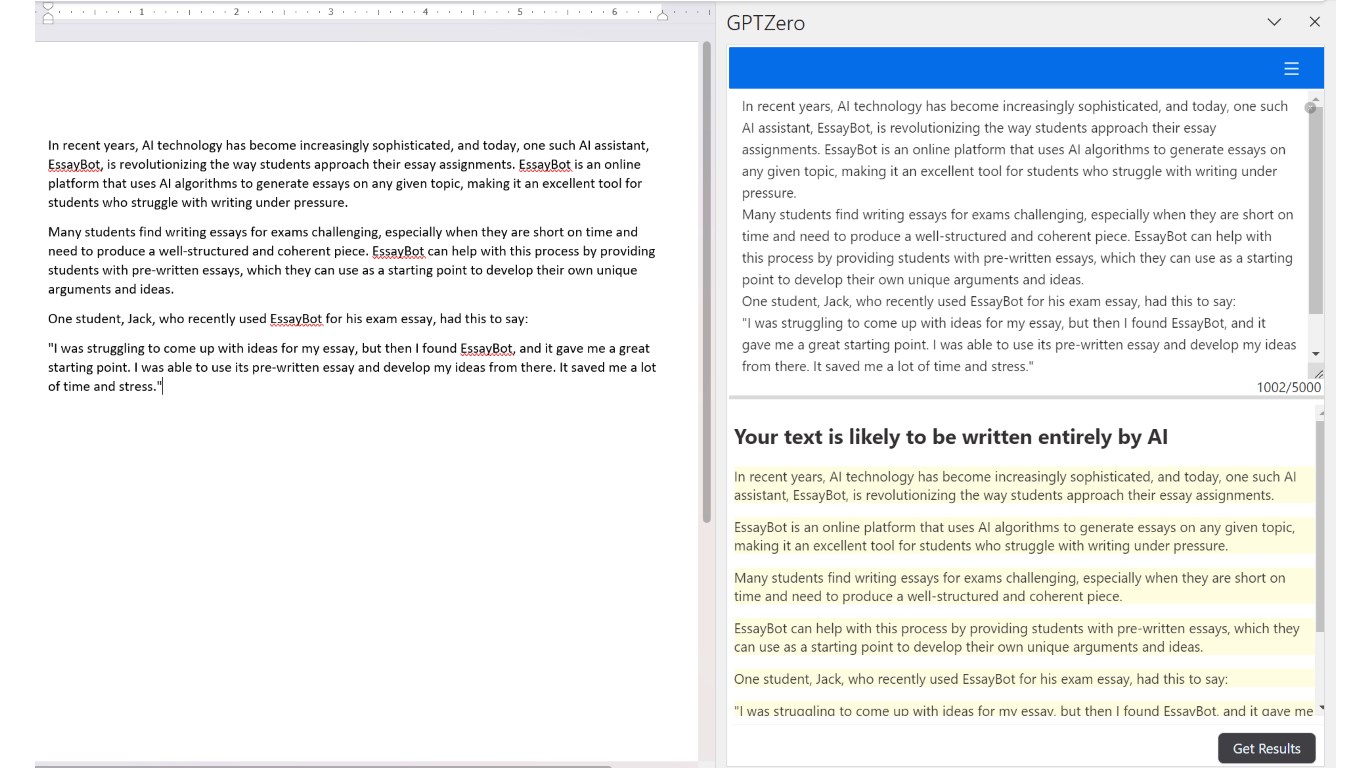Click Word paragraph beginning 'In recent years, AI technology'

point(349,174)
